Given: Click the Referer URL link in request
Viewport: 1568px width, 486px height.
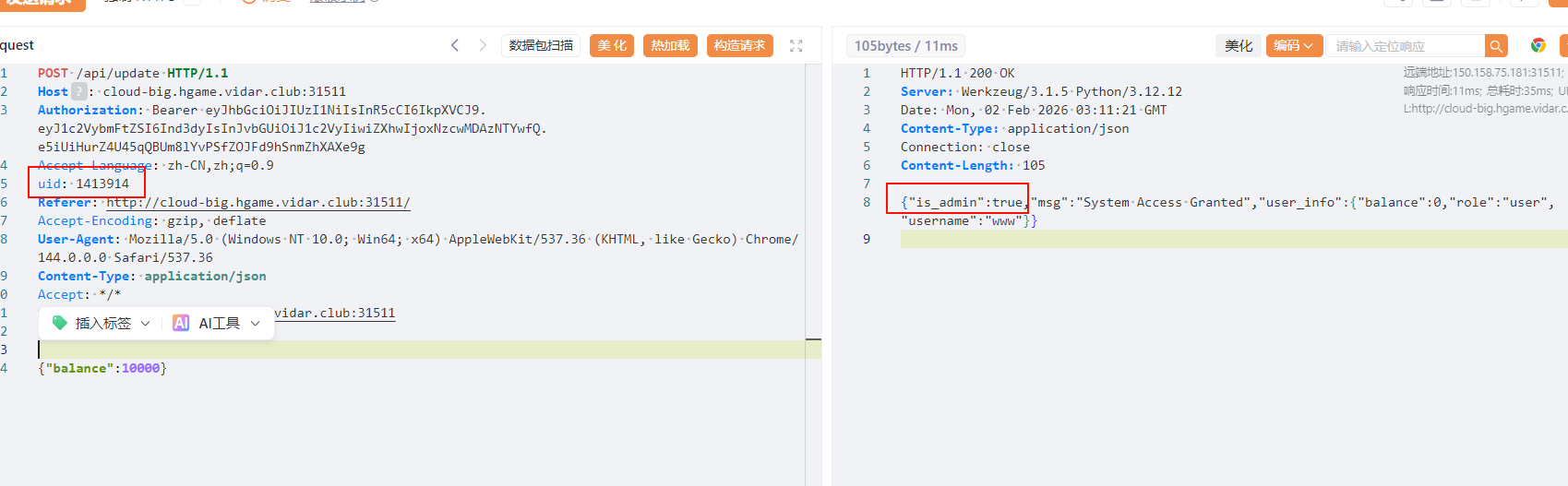Looking at the screenshot, I should pyautogui.click(x=257, y=202).
